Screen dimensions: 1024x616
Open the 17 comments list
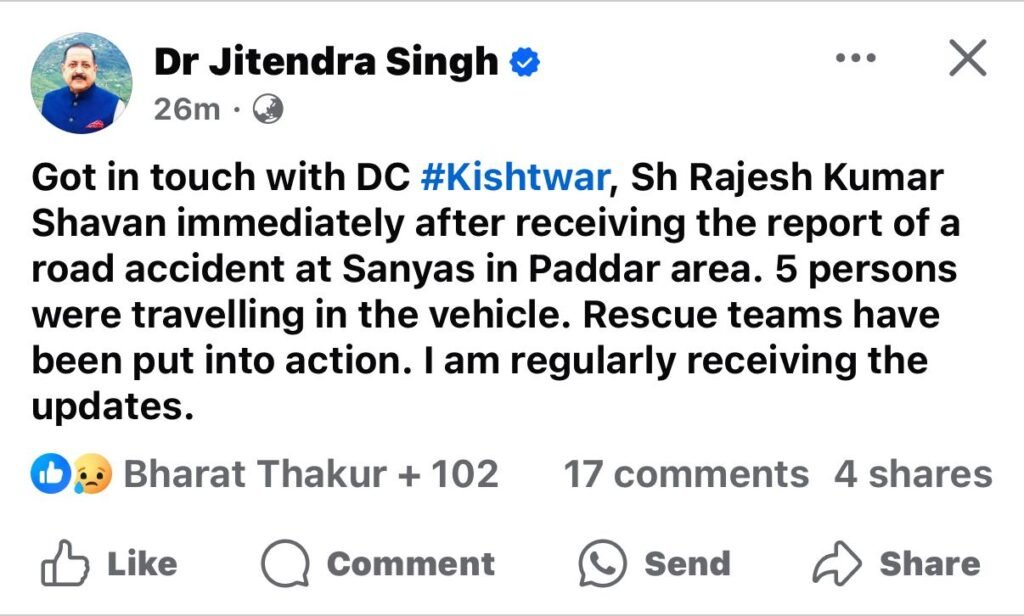tap(686, 474)
